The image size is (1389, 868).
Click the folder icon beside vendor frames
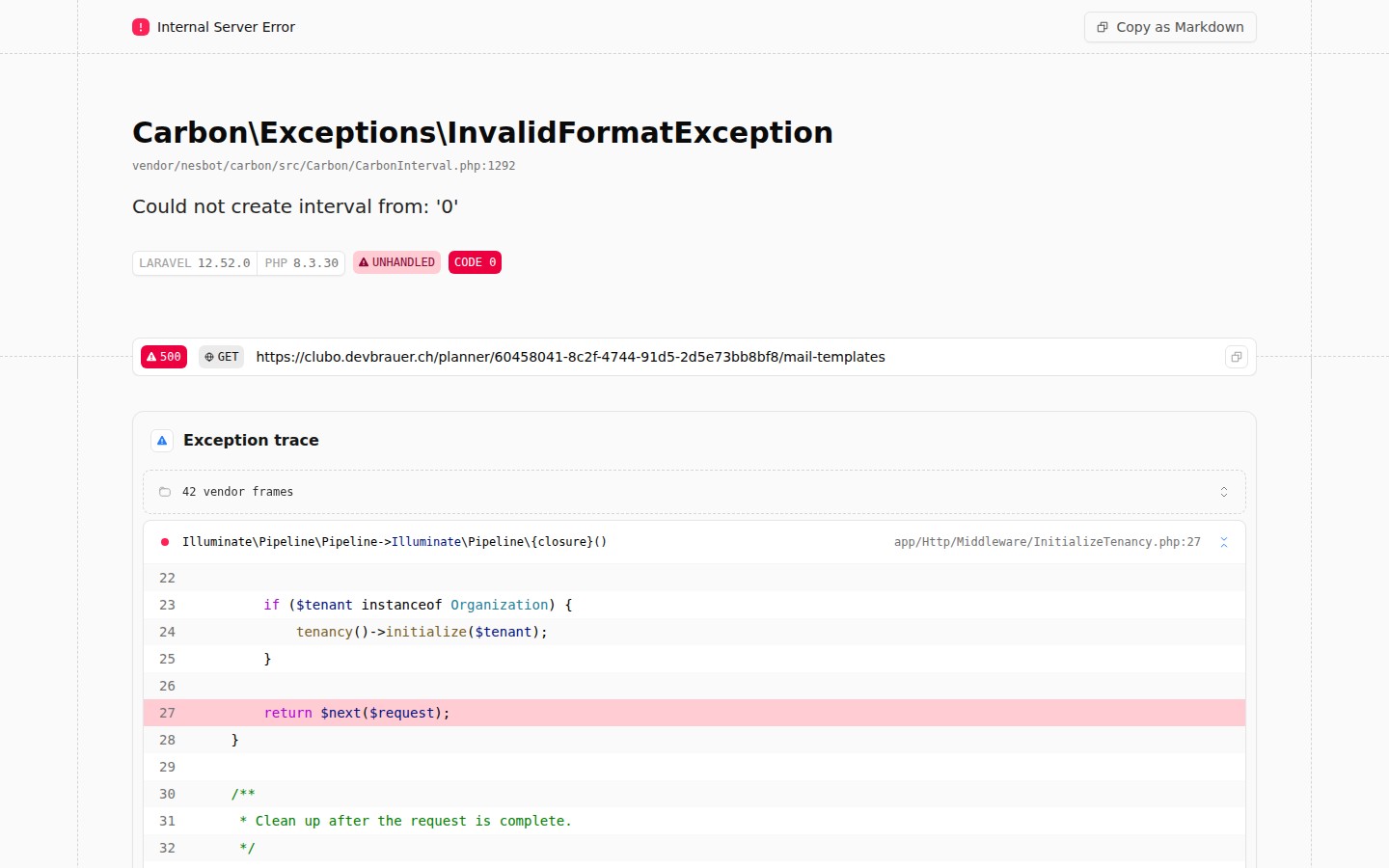(165, 492)
